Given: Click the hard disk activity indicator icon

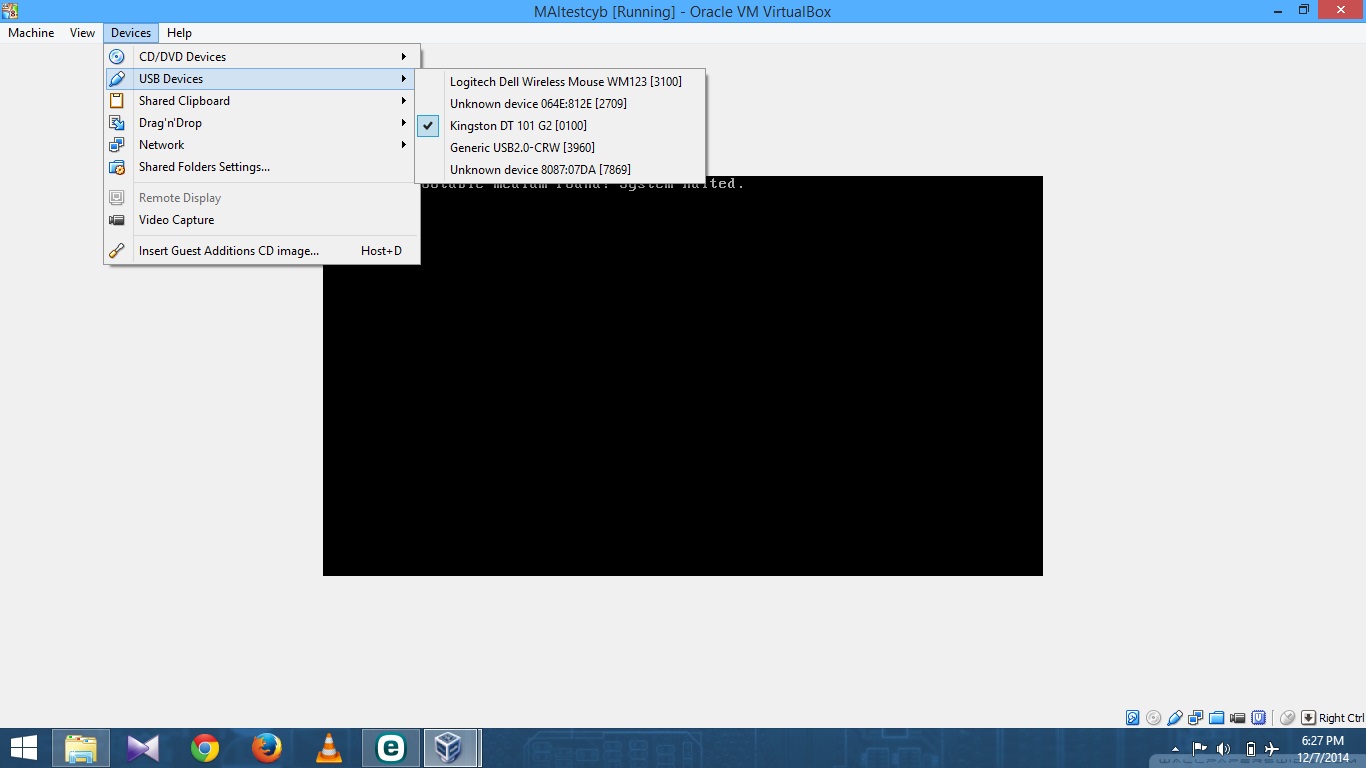Looking at the screenshot, I should point(1133,718).
